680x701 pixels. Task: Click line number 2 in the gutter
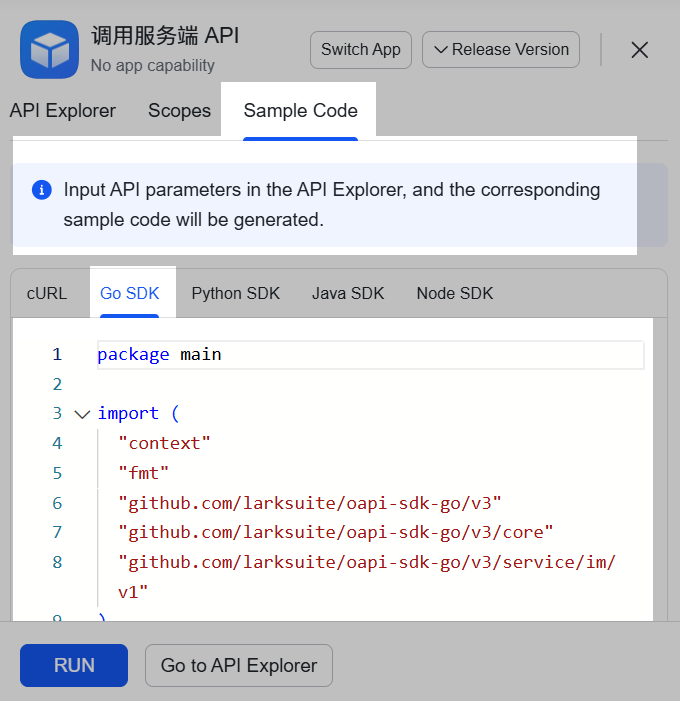57,384
